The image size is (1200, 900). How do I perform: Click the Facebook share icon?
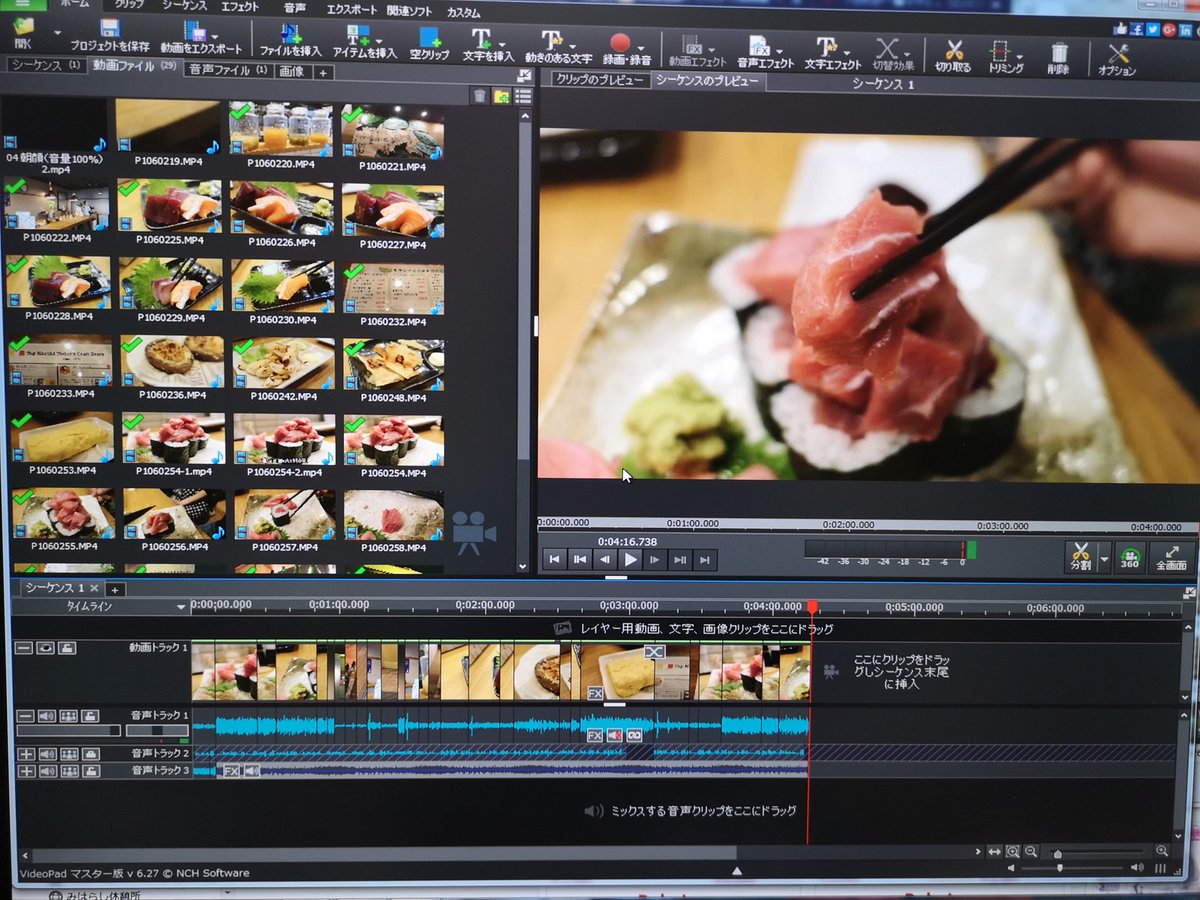[1136, 29]
